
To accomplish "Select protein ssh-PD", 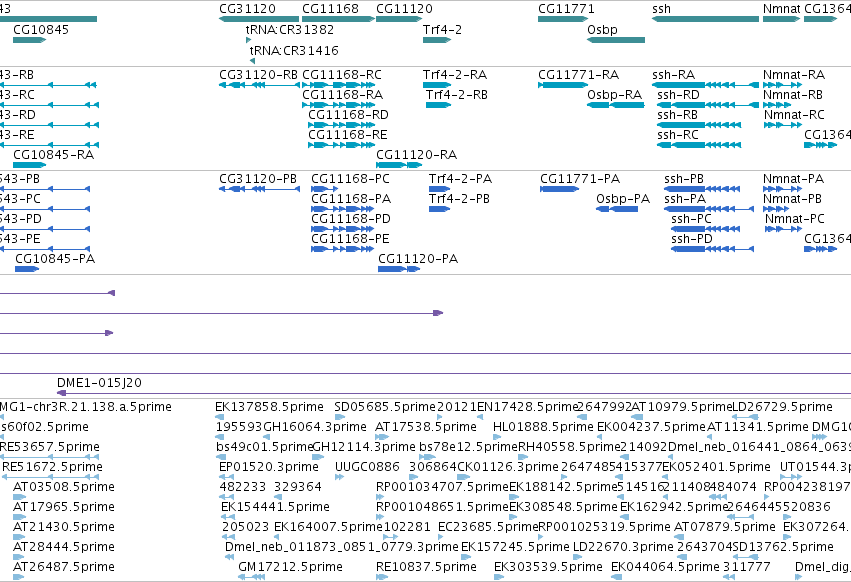I will click(x=691, y=239).
